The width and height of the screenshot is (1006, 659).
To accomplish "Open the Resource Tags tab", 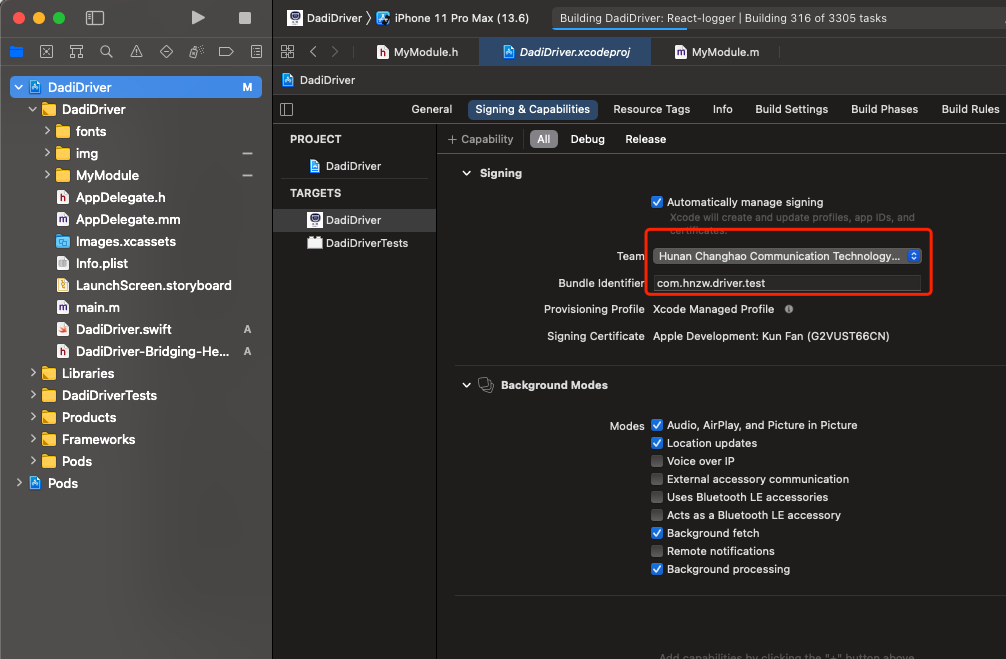I will pos(651,110).
